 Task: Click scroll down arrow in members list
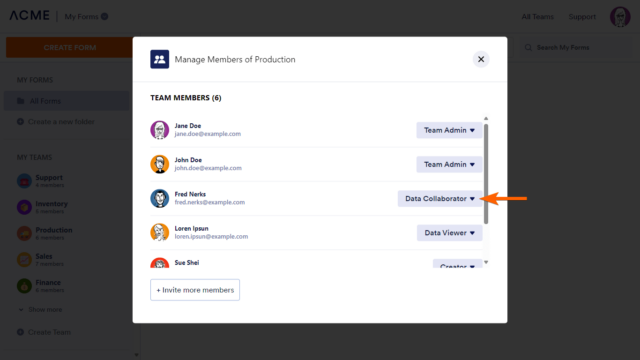486,262
